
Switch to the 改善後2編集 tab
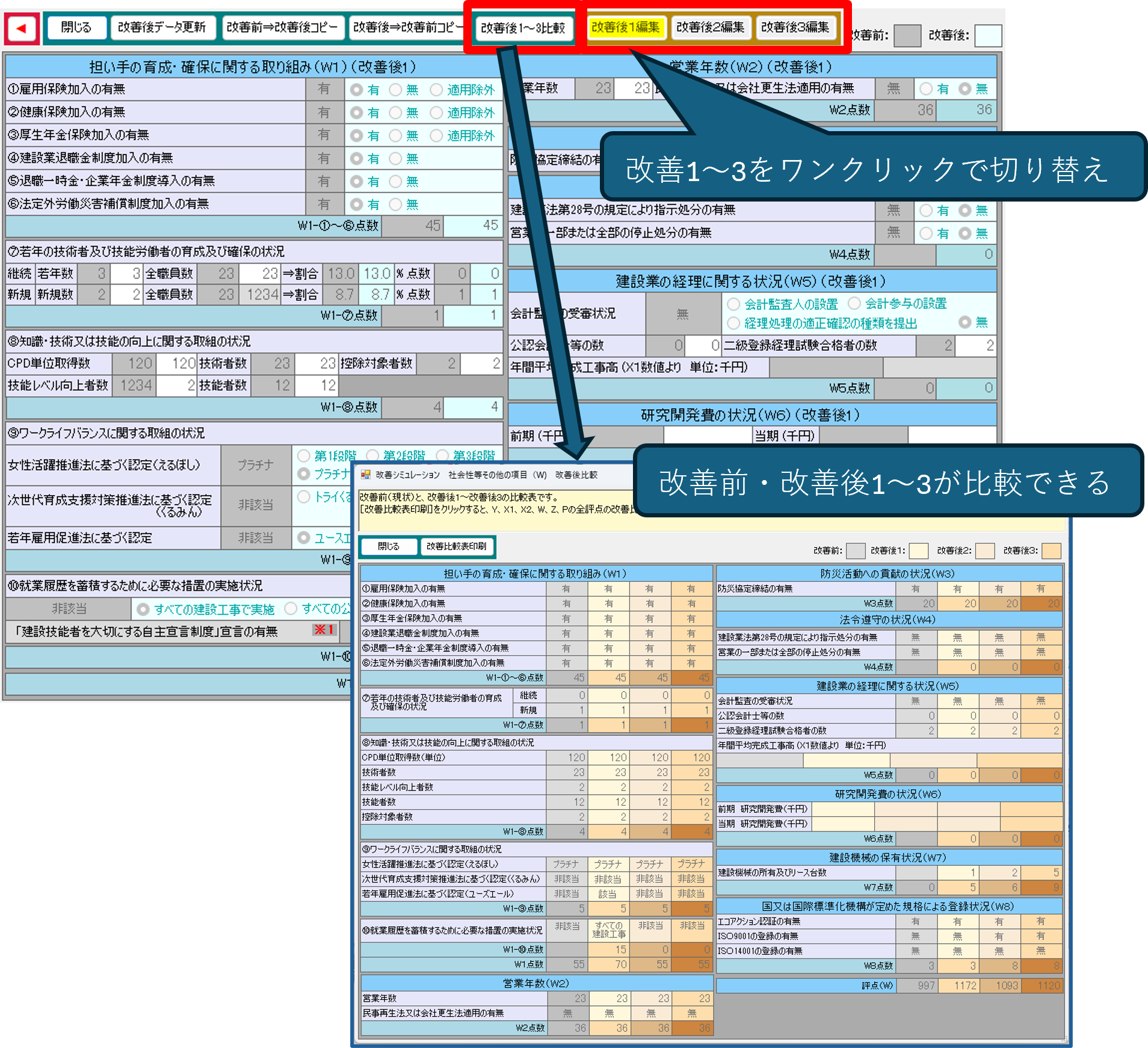pos(711,27)
